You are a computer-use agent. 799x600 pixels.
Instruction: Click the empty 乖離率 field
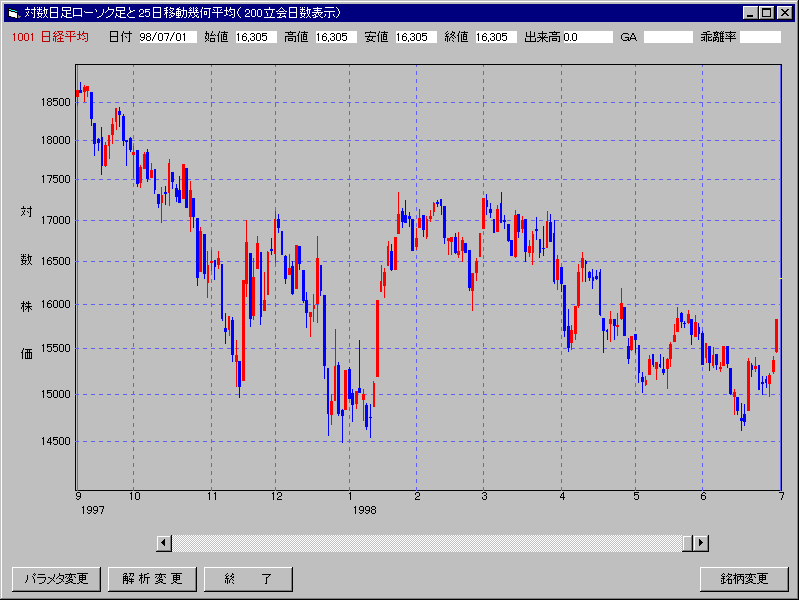(760, 37)
